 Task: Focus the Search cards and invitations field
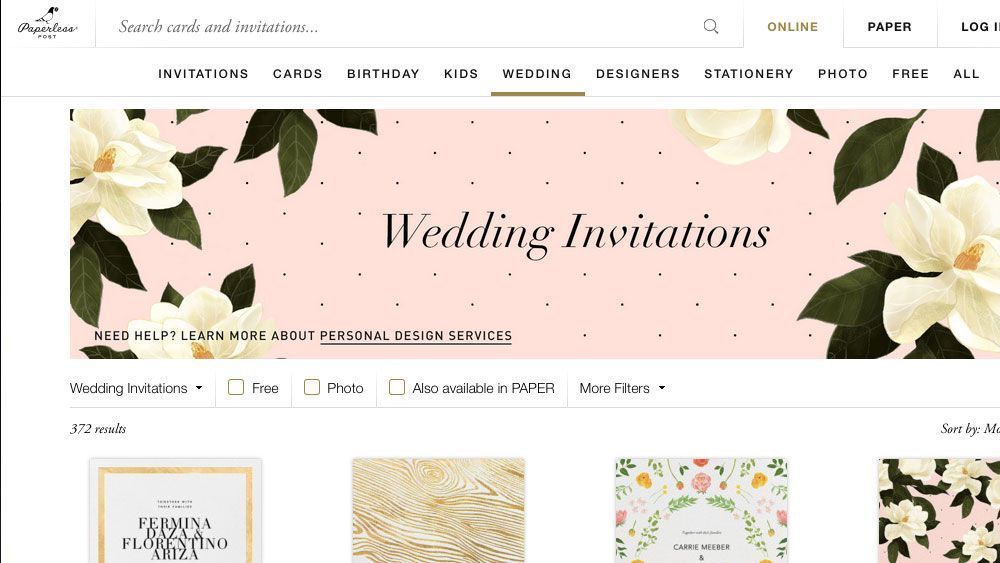[408, 26]
